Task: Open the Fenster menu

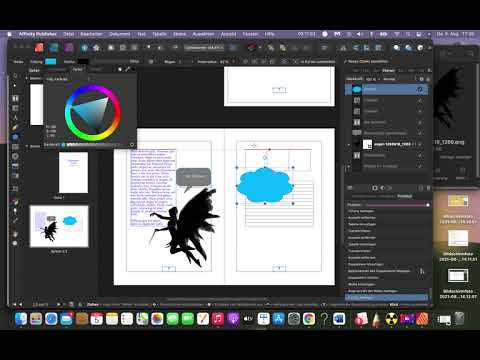Action: [x=250, y=34]
